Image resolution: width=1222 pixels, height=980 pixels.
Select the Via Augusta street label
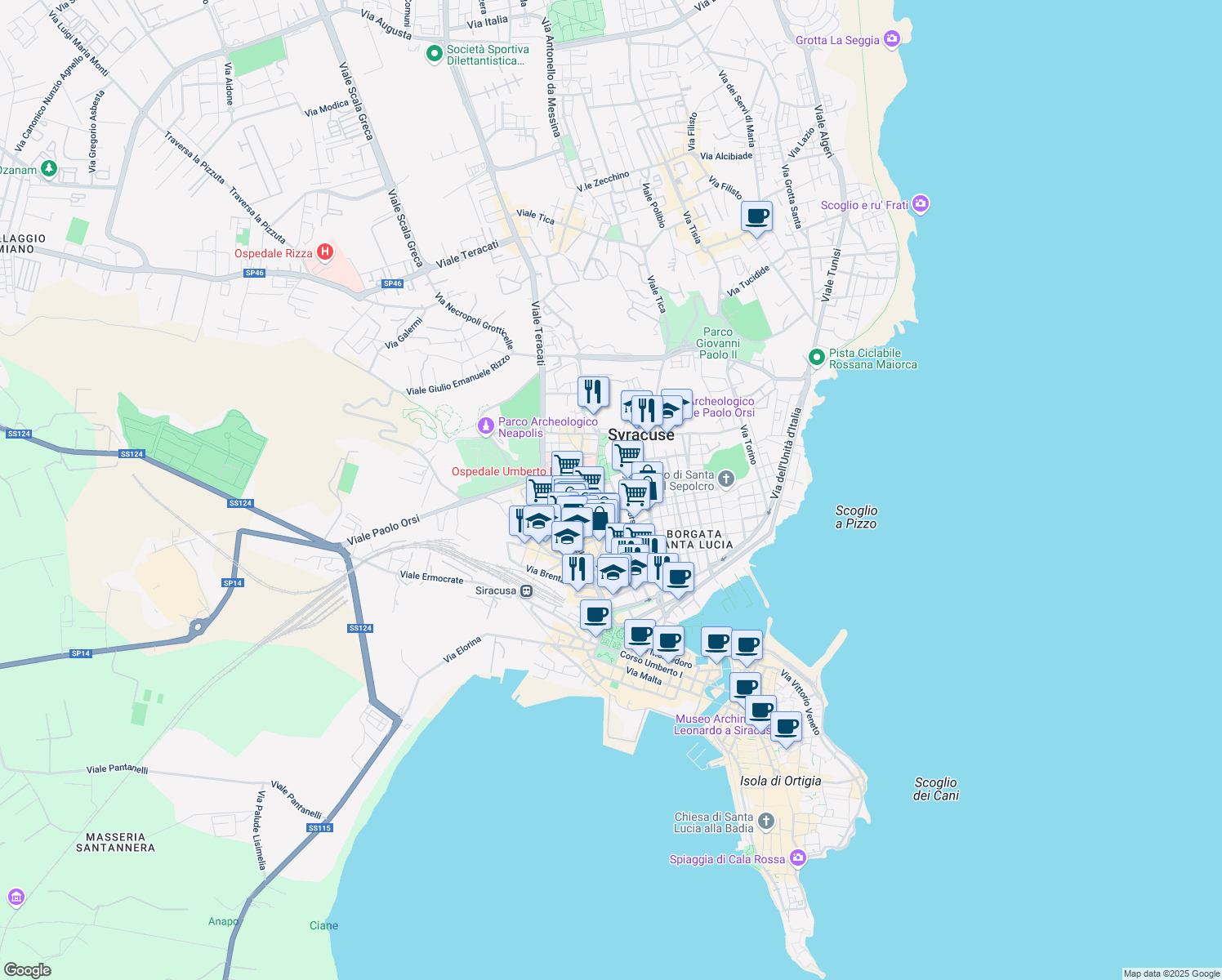point(386,25)
